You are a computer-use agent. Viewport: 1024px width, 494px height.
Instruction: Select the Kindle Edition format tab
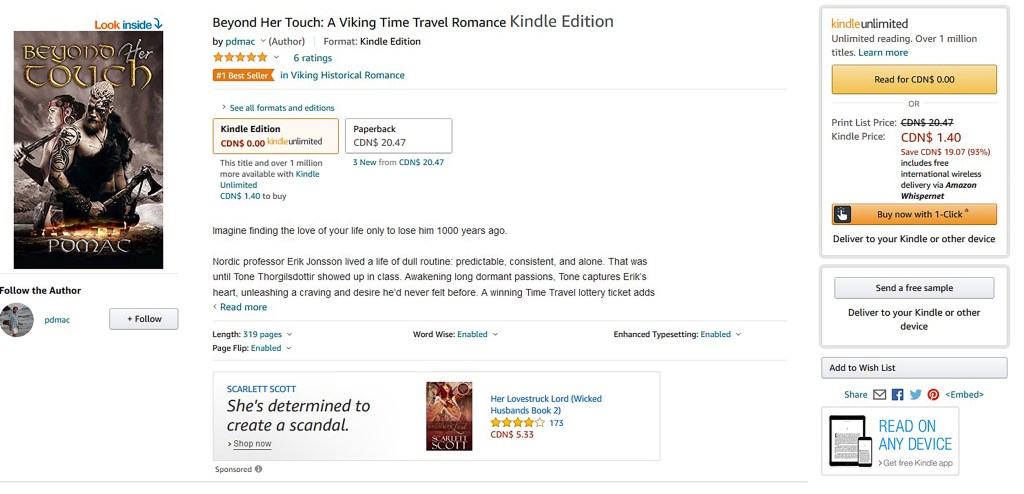click(x=275, y=136)
